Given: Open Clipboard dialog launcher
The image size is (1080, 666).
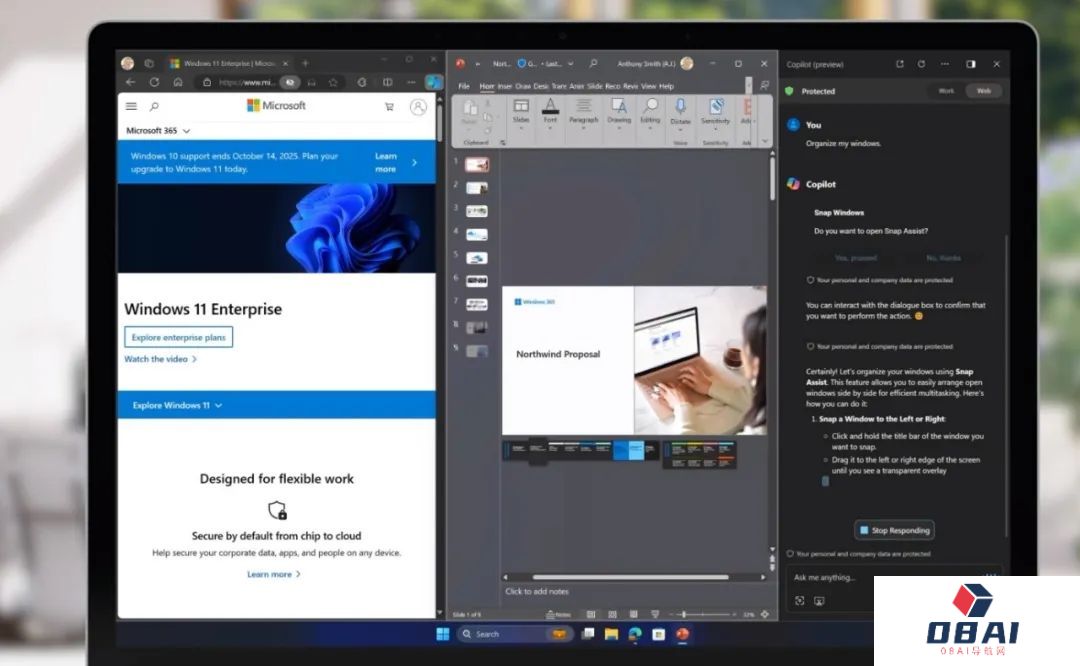Looking at the screenshot, I should pyautogui.click(x=503, y=143).
